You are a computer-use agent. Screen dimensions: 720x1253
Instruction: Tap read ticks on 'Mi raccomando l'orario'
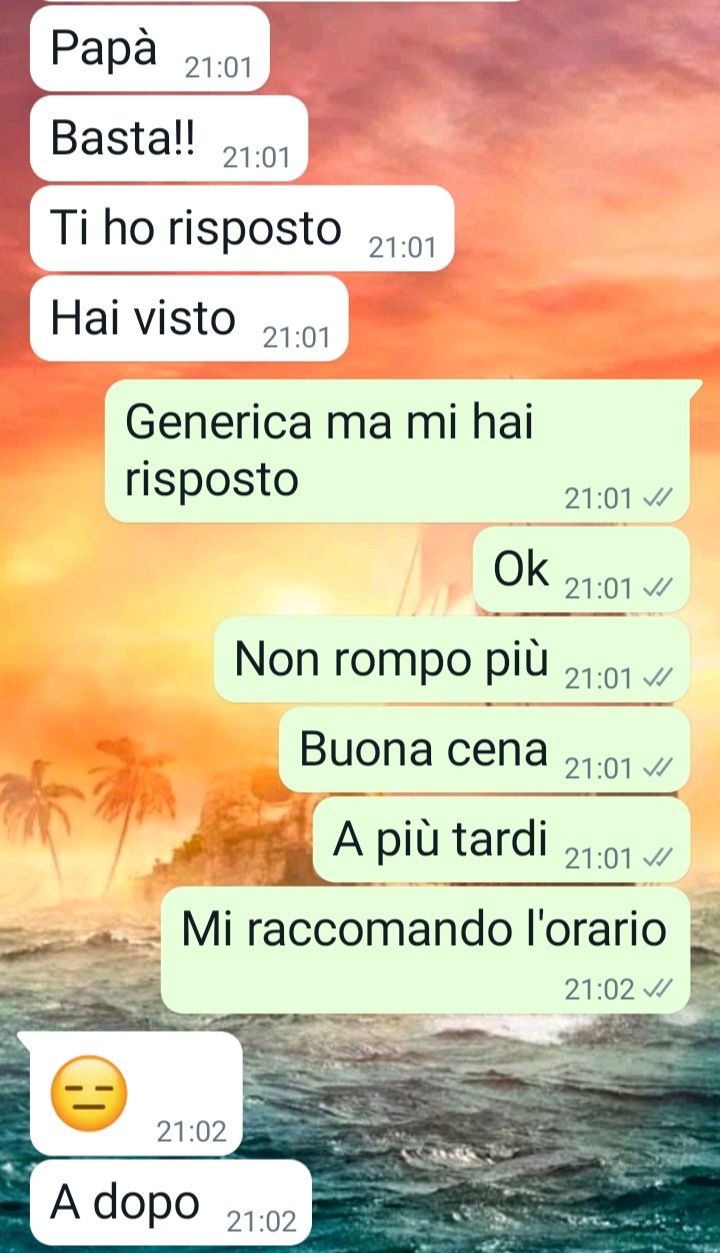pos(657,990)
